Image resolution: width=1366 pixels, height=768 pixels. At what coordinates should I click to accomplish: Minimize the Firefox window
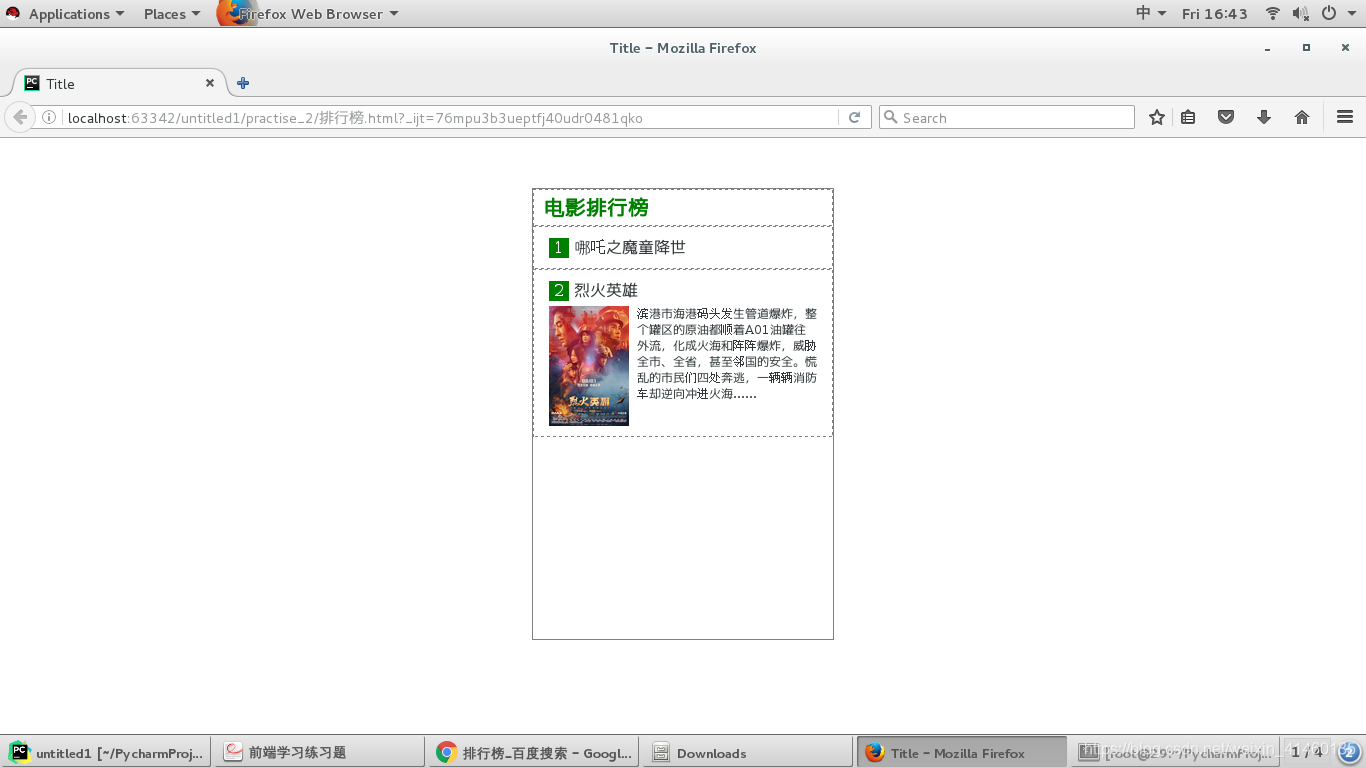[1268, 48]
